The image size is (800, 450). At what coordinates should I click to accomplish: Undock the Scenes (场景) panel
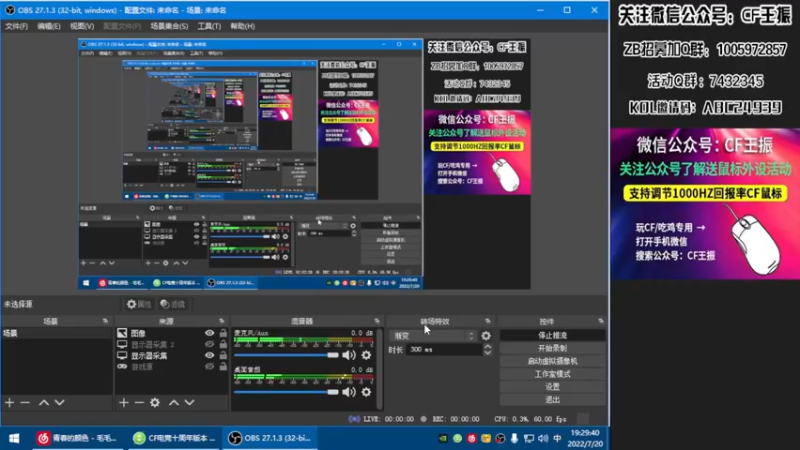(x=106, y=321)
